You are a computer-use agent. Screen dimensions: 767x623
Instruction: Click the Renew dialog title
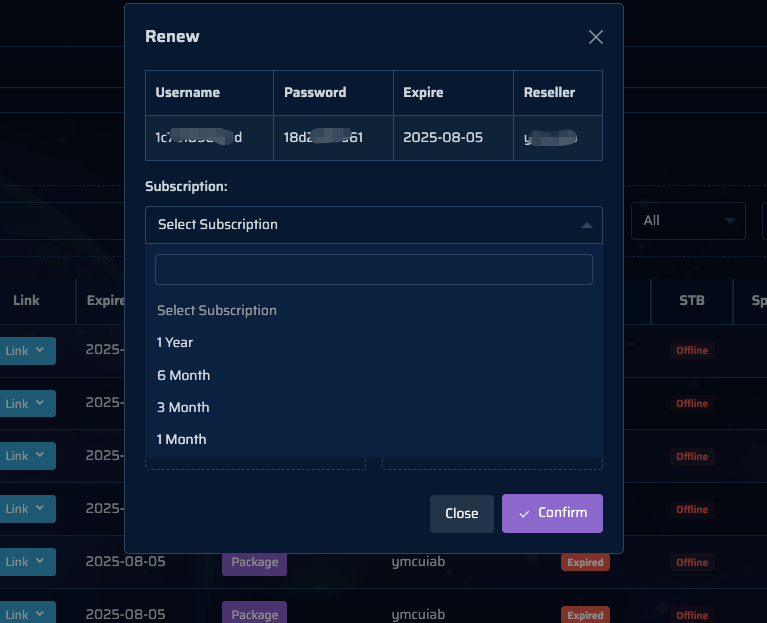(172, 36)
